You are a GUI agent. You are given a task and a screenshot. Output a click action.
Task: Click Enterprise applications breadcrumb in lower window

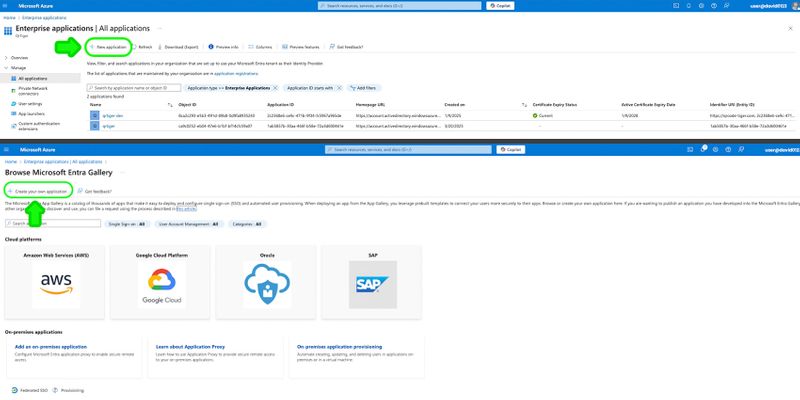(x=63, y=162)
